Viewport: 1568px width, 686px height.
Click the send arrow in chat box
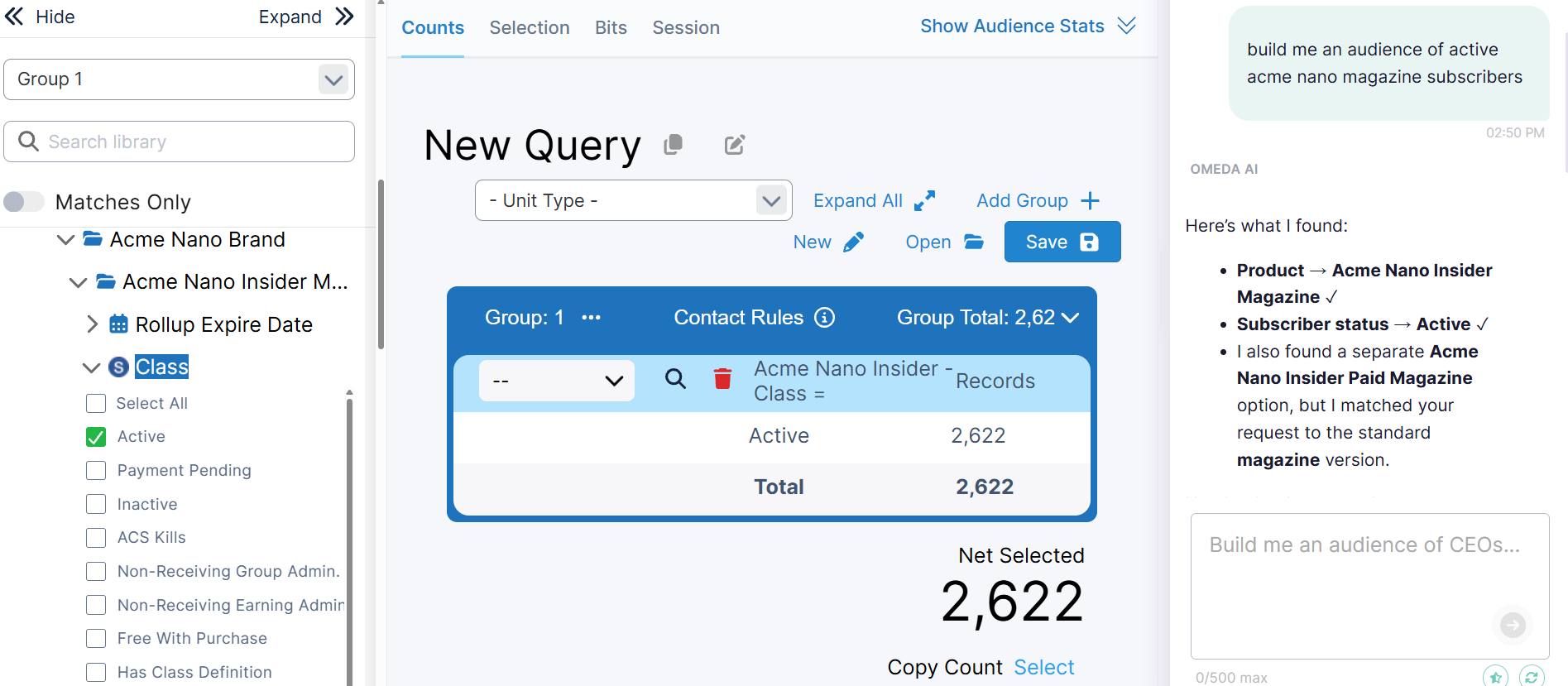click(x=1513, y=625)
